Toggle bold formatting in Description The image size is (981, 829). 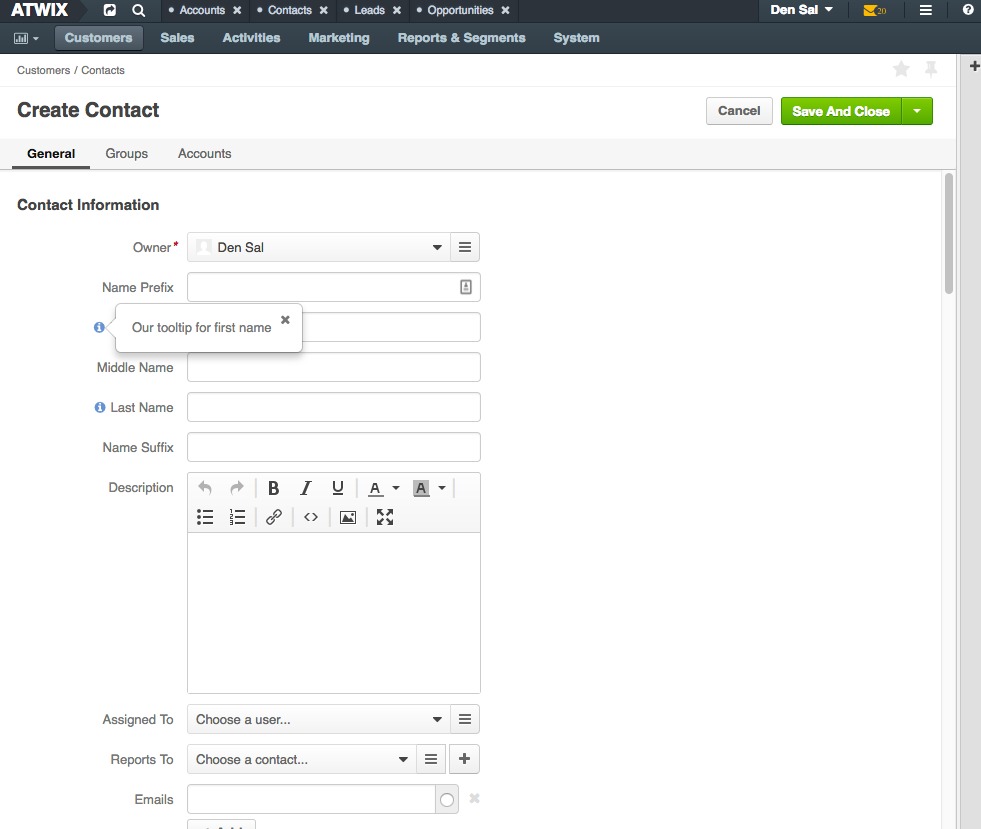click(273, 487)
